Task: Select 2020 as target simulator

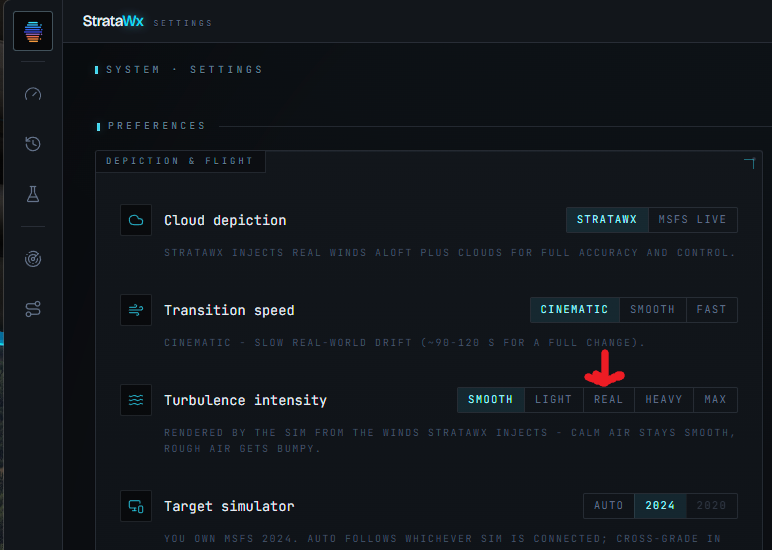Action: pos(711,506)
